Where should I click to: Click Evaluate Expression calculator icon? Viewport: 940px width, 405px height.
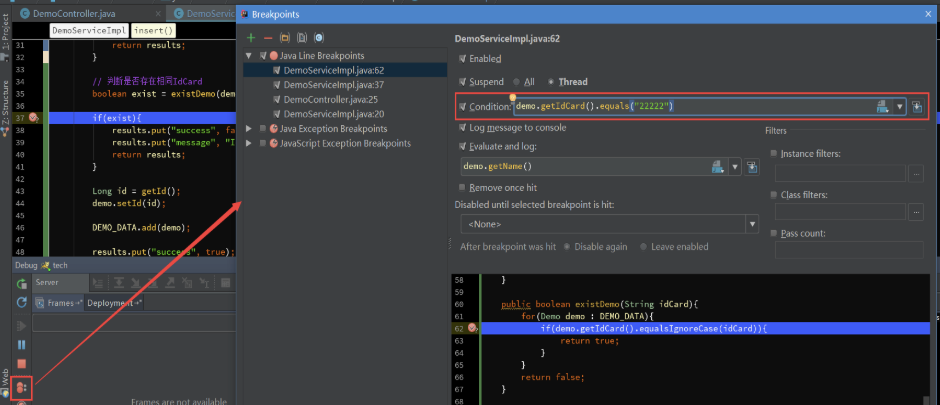click(226, 283)
